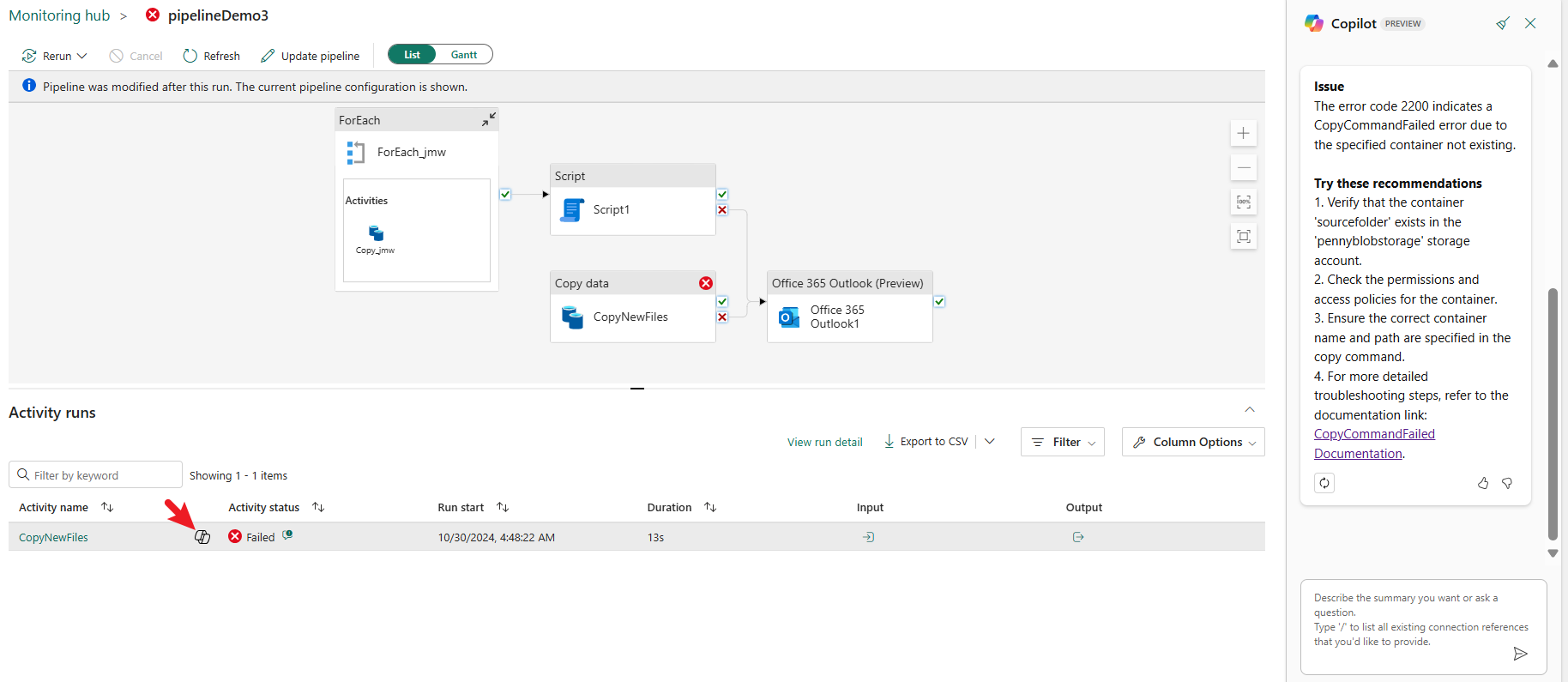Image resolution: width=1568 pixels, height=682 pixels.
Task: Select the CopyNewFiles activity icon
Action: [x=572, y=317]
